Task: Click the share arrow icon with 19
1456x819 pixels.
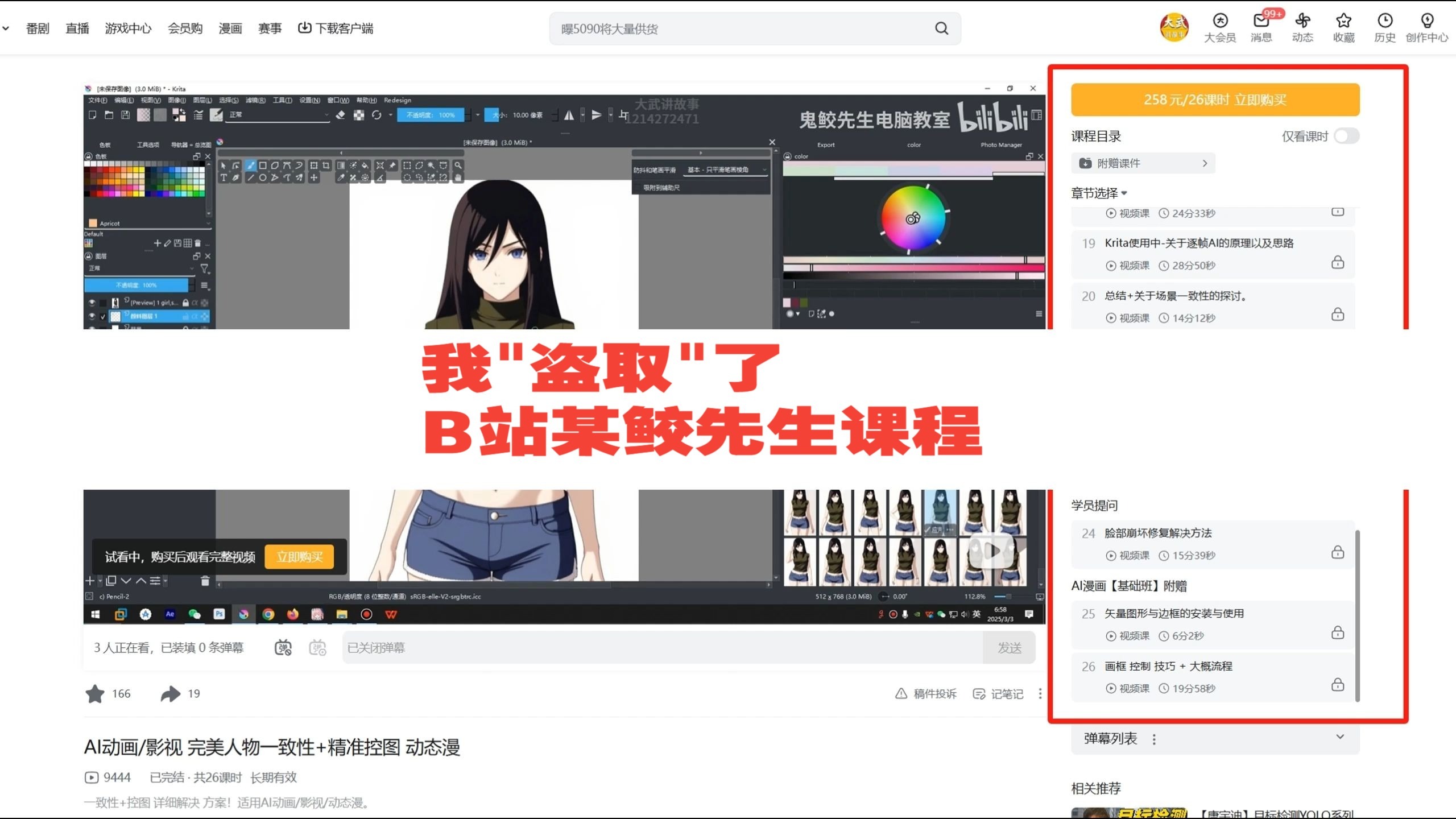Action: tap(170, 694)
